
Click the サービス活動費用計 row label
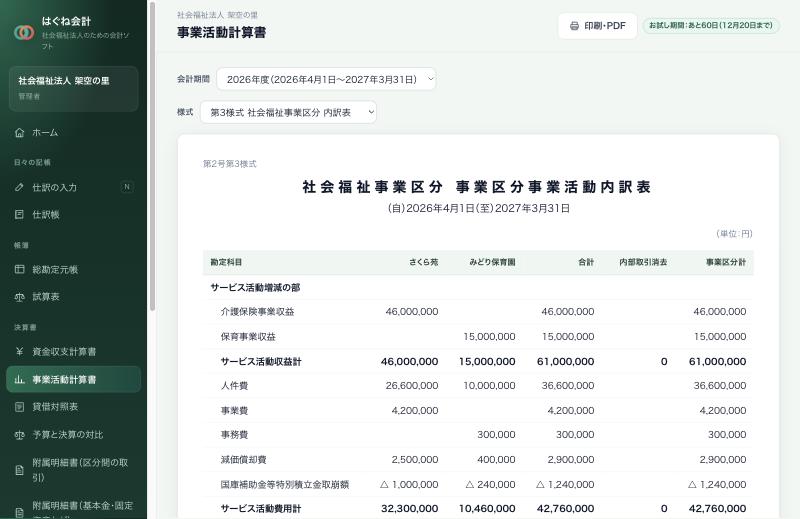pyautogui.click(x=261, y=509)
